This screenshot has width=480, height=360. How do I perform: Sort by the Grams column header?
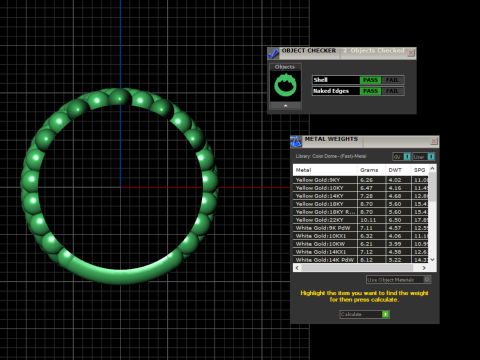(371, 170)
